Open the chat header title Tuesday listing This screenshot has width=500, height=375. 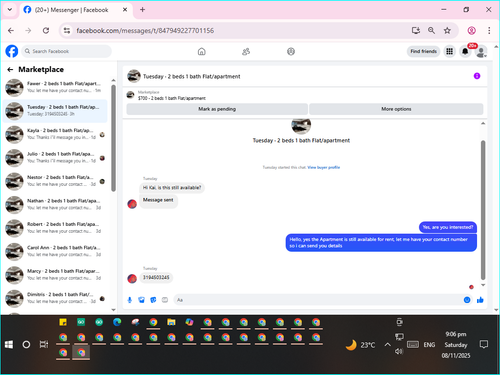pyautogui.click(x=191, y=76)
